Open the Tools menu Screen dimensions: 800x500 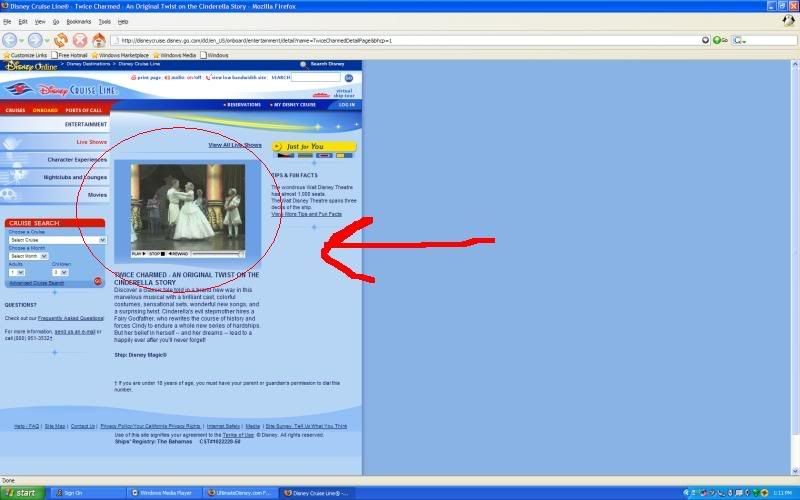point(105,22)
